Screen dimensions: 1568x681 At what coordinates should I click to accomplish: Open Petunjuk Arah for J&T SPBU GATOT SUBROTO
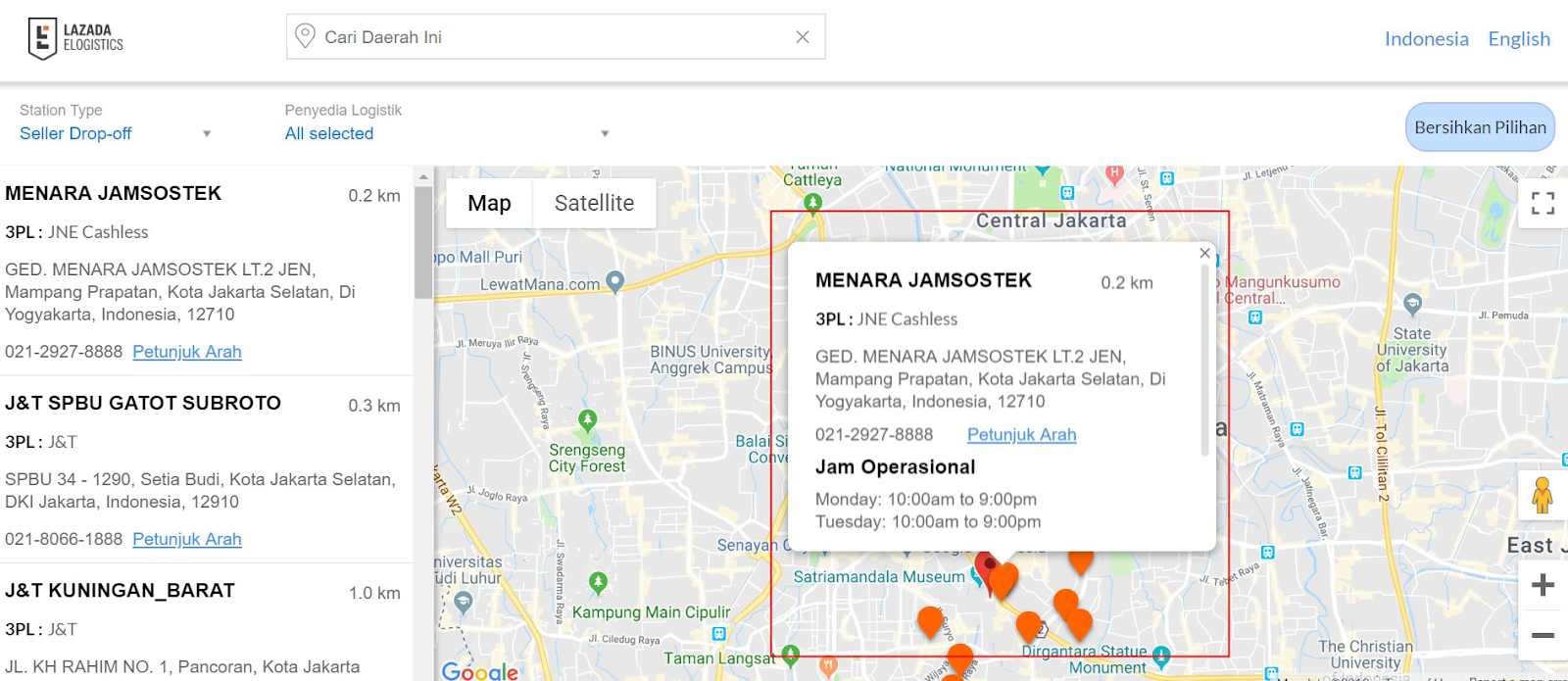tap(187, 539)
